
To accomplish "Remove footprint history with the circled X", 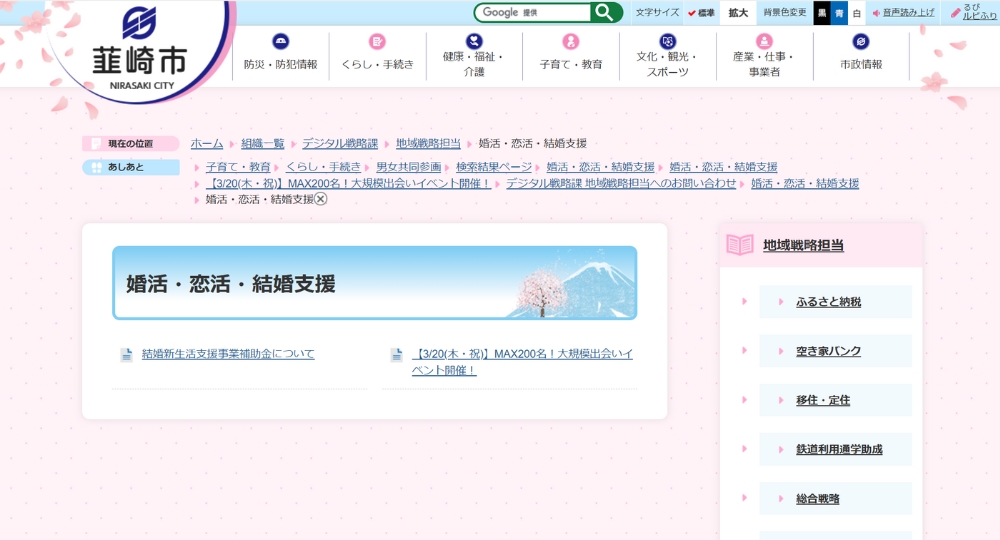I will (x=321, y=199).
